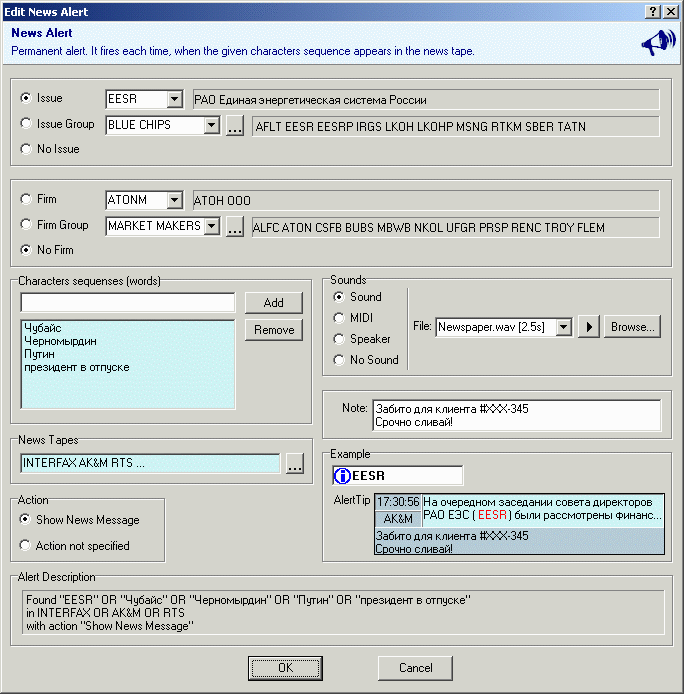Click the red EESR text in AlertTip
Image resolution: width=684 pixels, height=694 pixels.
tap(492, 515)
